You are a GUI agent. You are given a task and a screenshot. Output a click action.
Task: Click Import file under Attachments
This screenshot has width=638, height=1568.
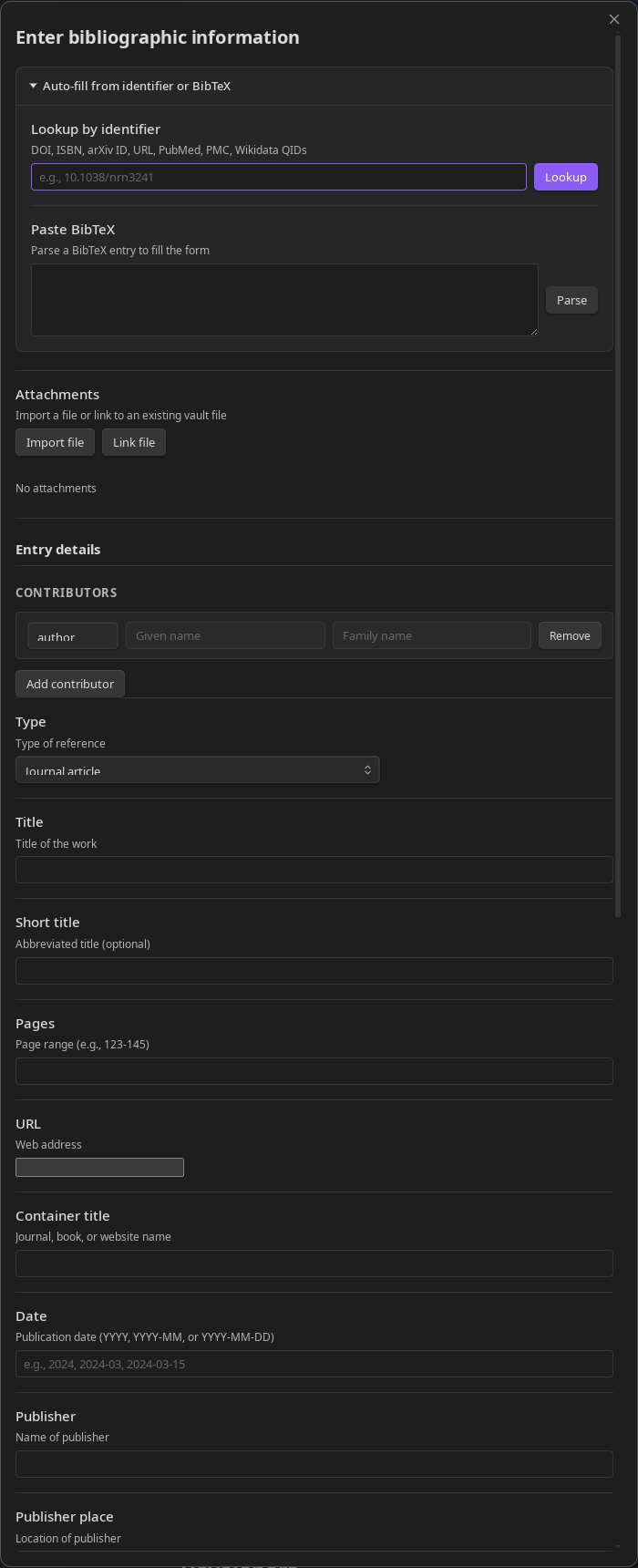pyautogui.click(x=55, y=442)
